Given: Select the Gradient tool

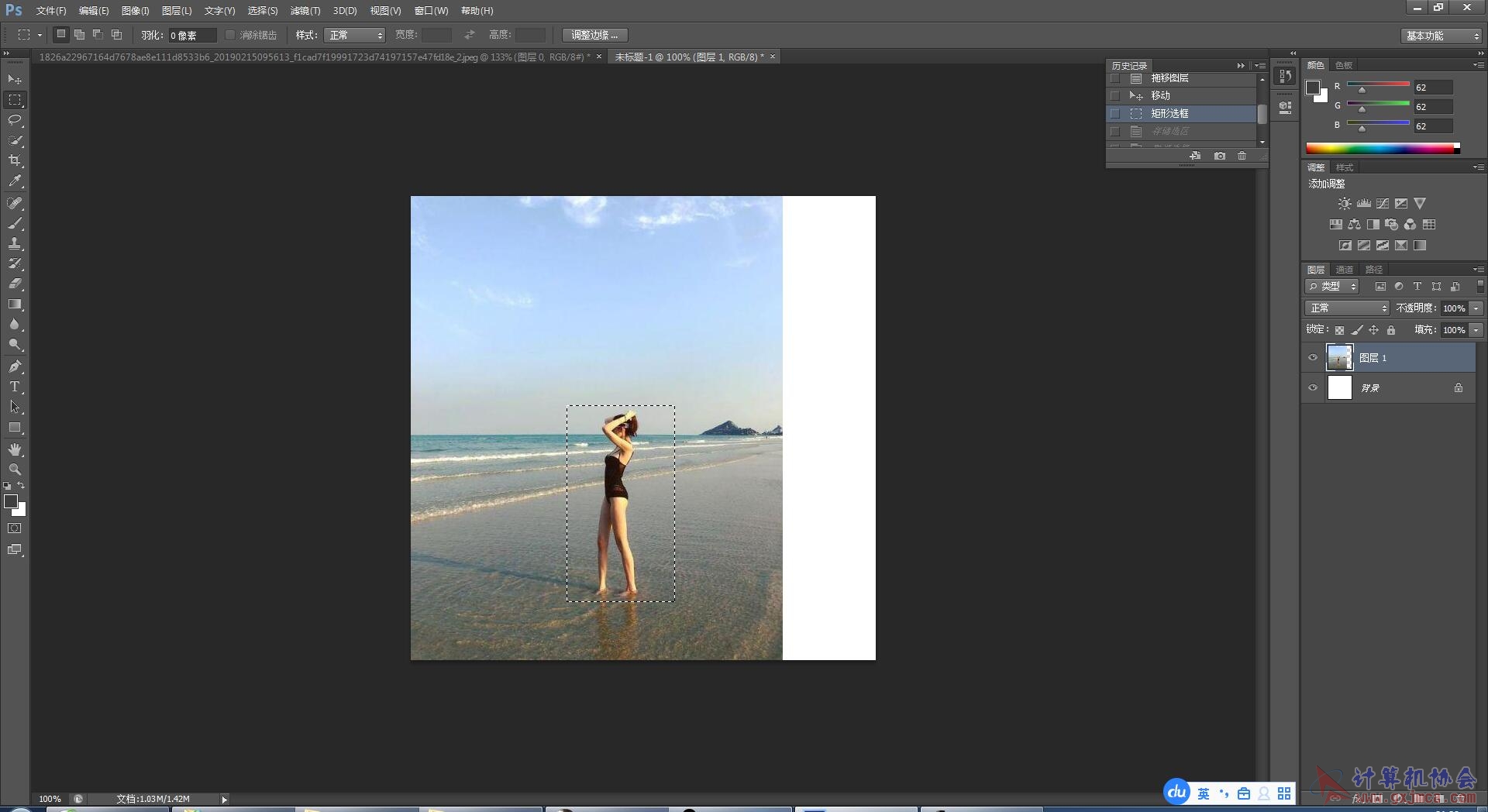Looking at the screenshot, I should (15, 304).
